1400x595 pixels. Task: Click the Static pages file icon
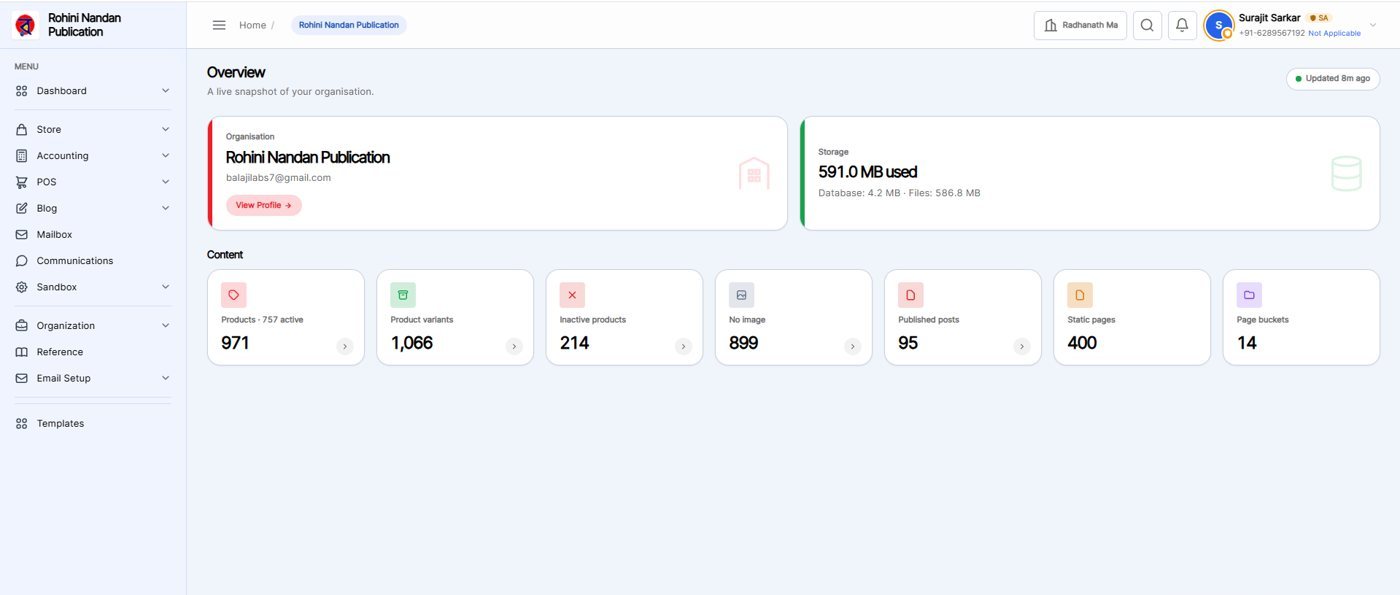coord(1080,295)
